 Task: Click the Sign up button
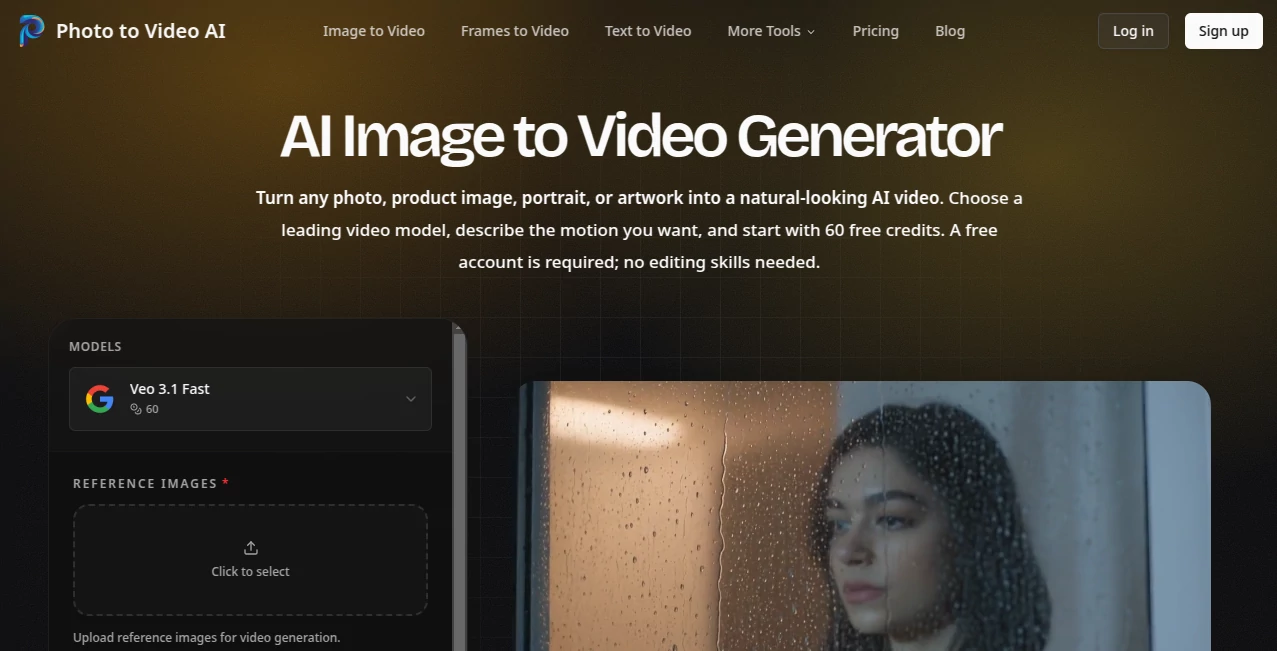pyautogui.click(x=1224, y=31)
